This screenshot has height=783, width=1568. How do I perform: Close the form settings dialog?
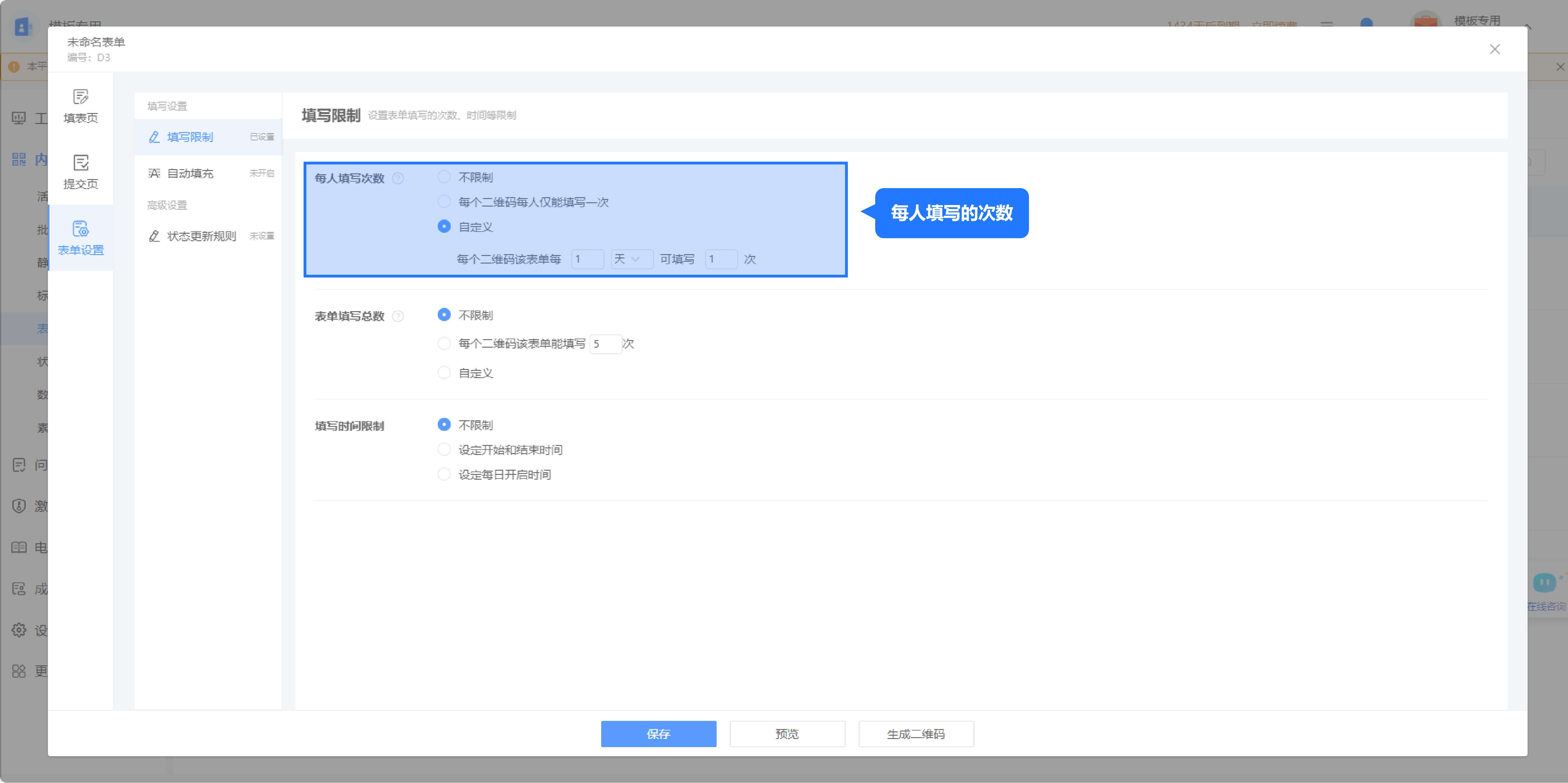[1494, 49]
